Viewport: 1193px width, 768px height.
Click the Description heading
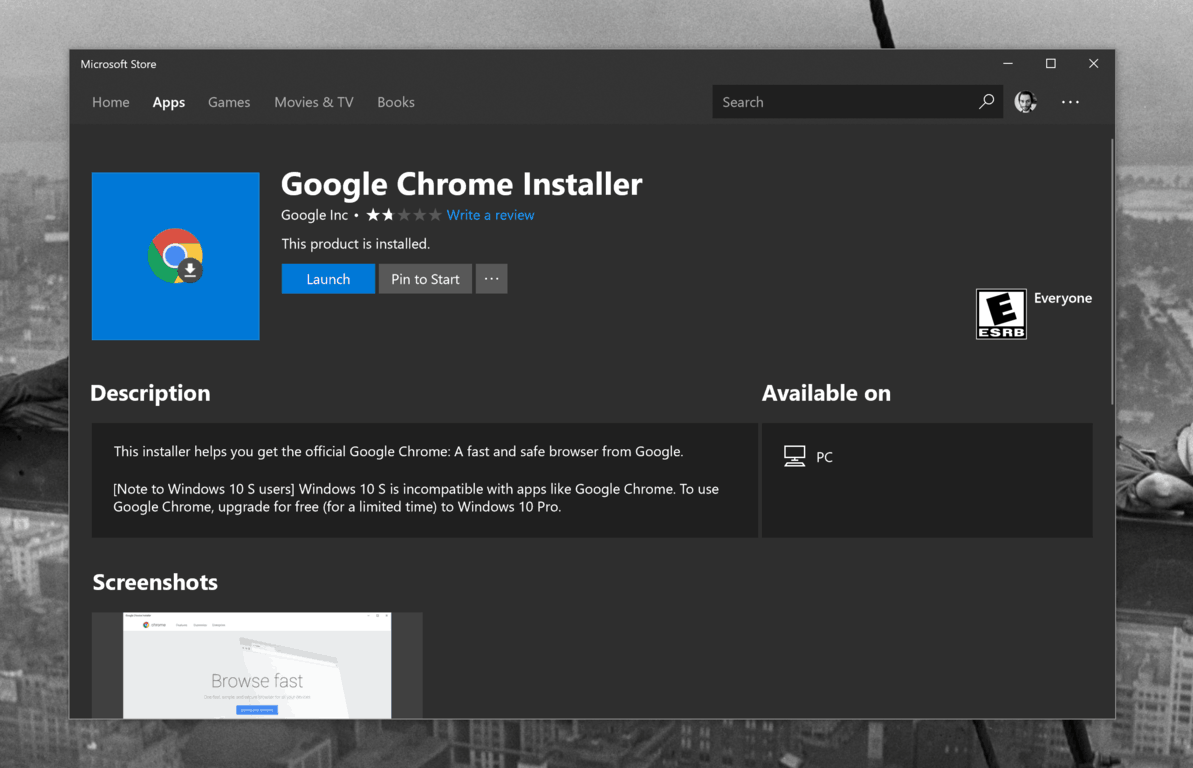coord(150,393)
